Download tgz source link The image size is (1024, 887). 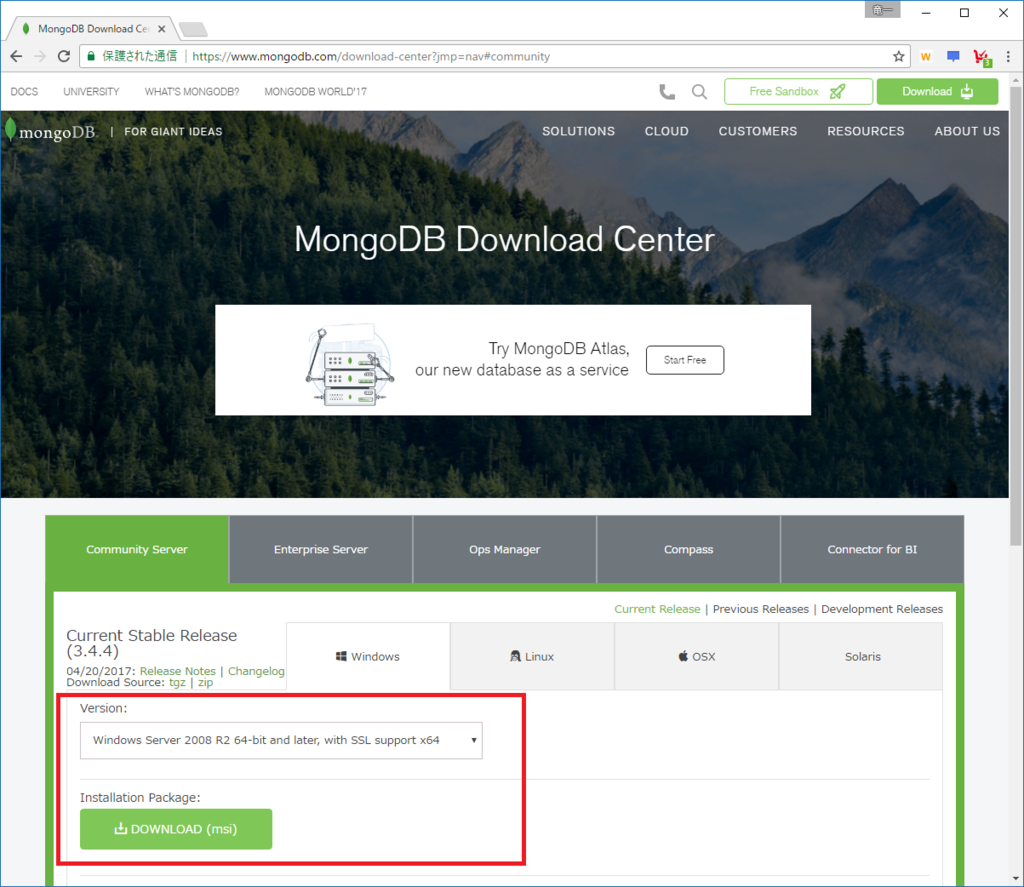[x=177, y=683]
